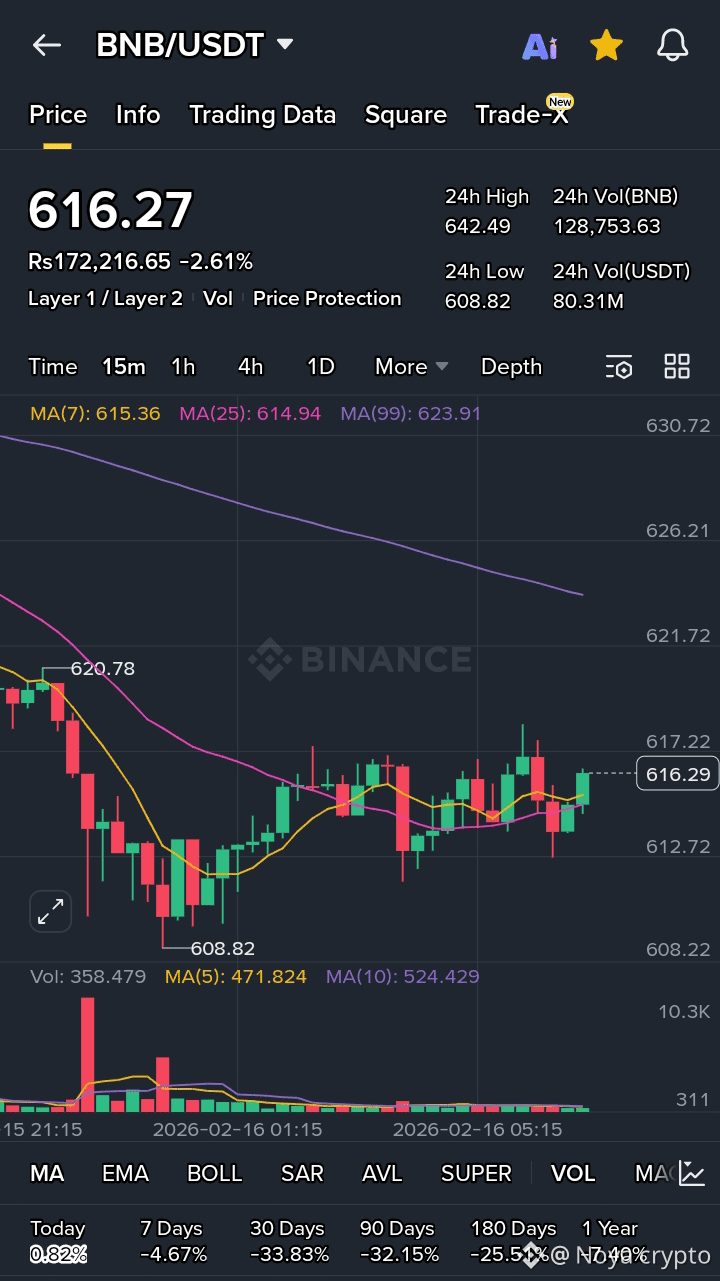Tap the 24h Vol(USDT) value 80.31M
Viewport: 720px width, 1281px height.
(589, 301)
